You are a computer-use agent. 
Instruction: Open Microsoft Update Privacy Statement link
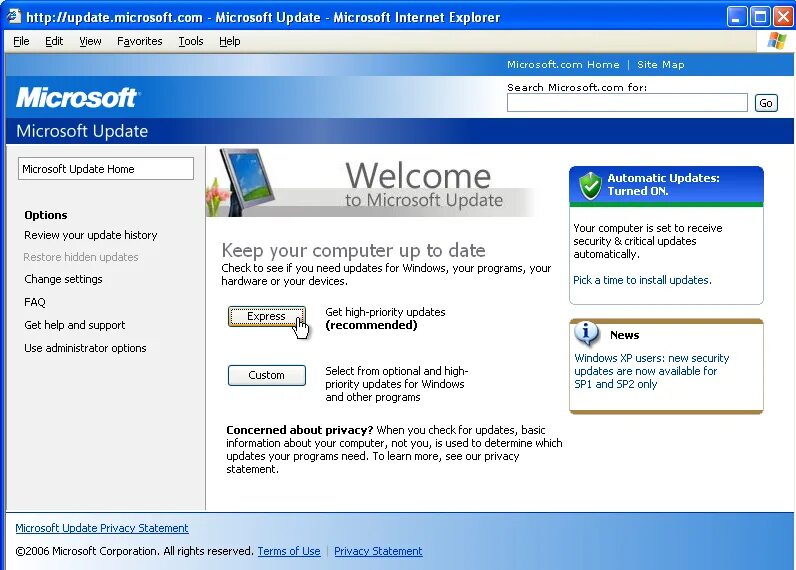(102, 528)
